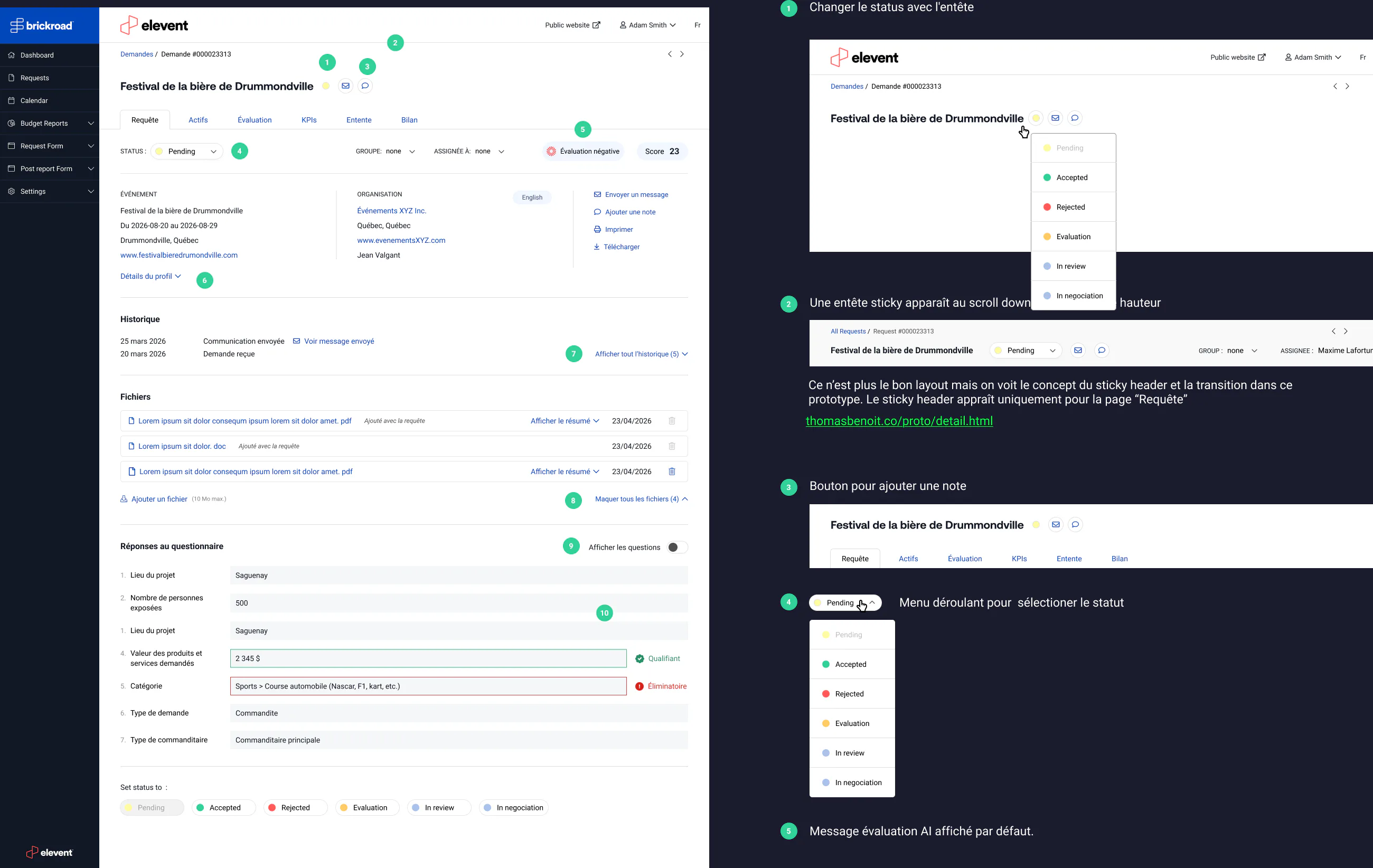
Task: Open www.evenementsXYZ.com link
Action: pos(401,241)
